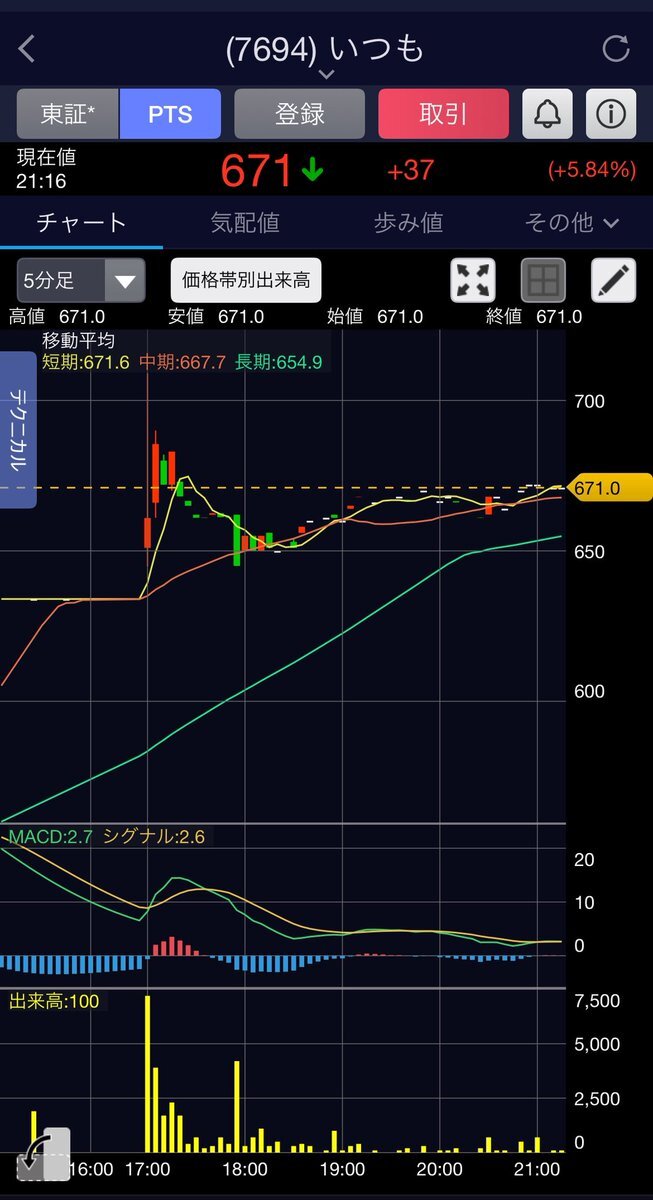Tap the 長期:654.9 moving average label
The height and width of the screenshot is (1200, 653).
point(278,362)
